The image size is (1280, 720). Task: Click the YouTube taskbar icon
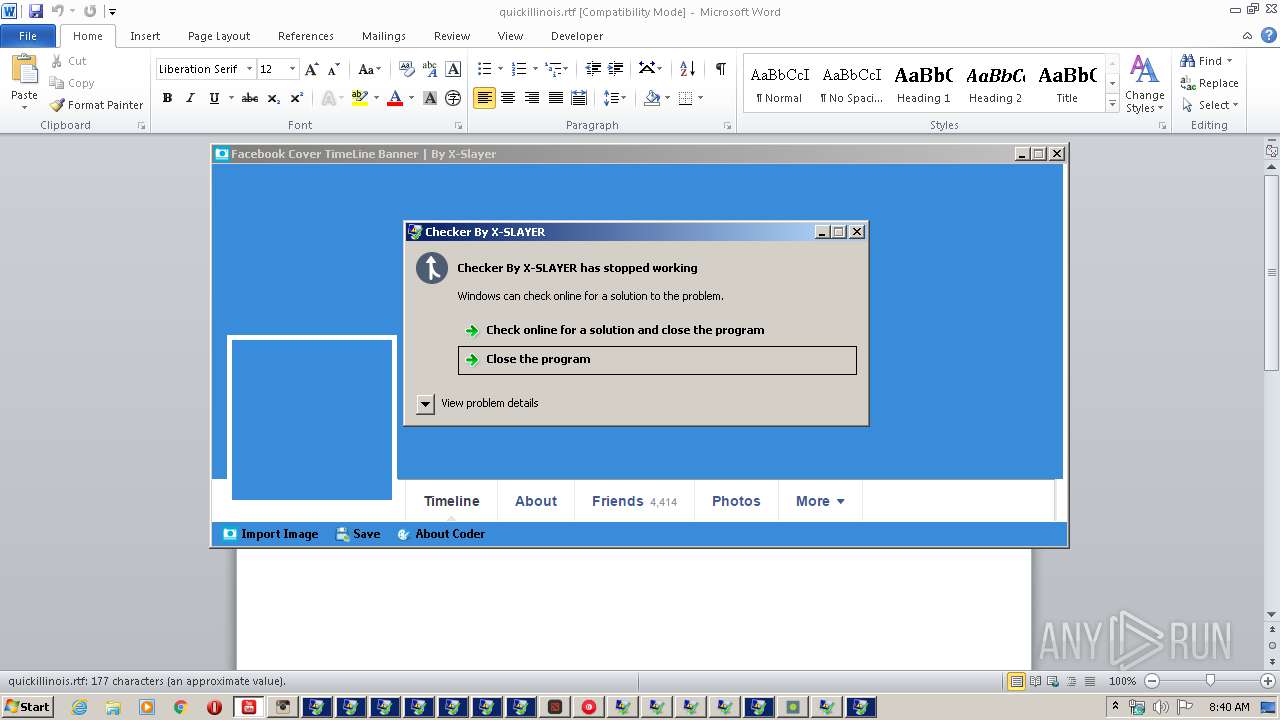tap(249, 707)
